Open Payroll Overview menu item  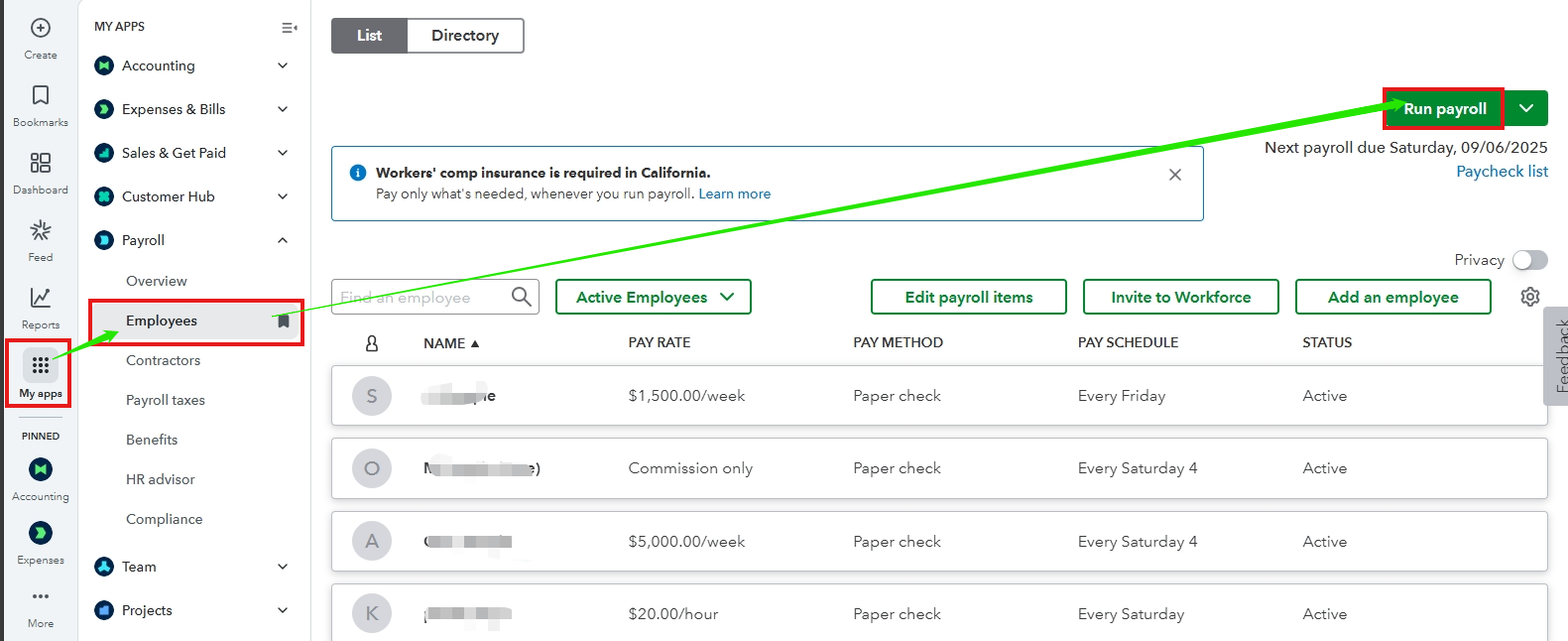(x=157, y=281)
